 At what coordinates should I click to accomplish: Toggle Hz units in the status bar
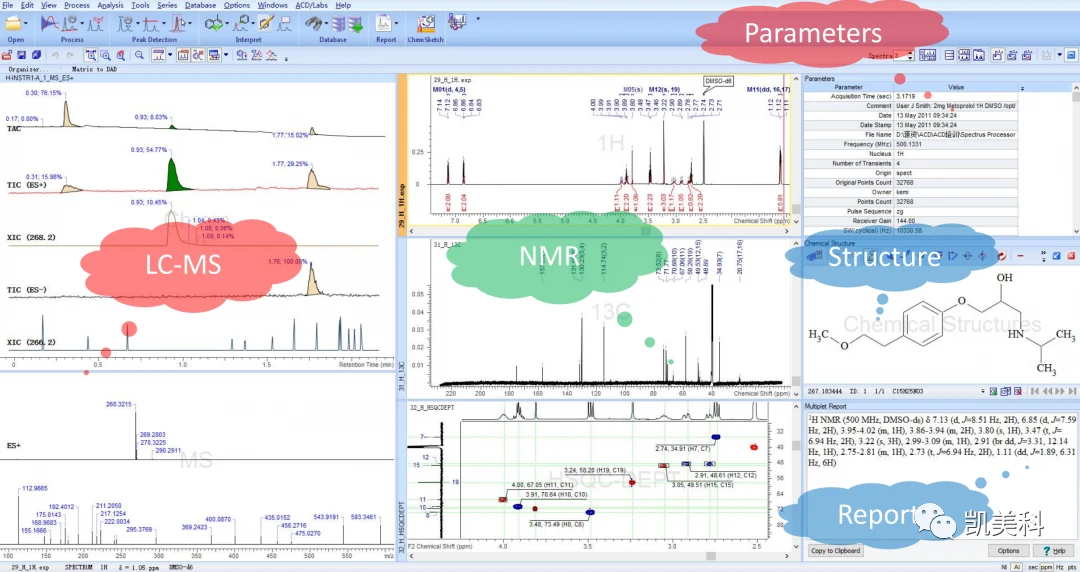[x=1059, y=567]
